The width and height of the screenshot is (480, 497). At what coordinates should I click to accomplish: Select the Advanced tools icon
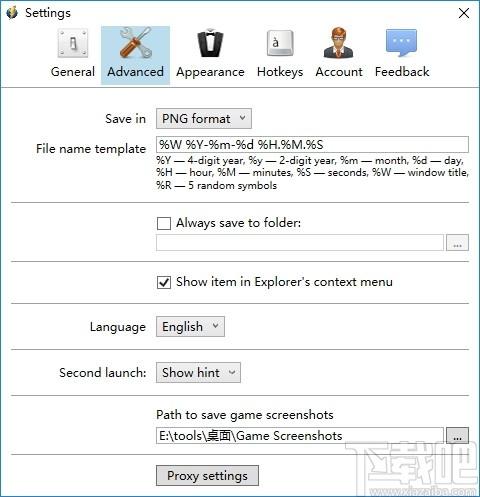point(136,43)
